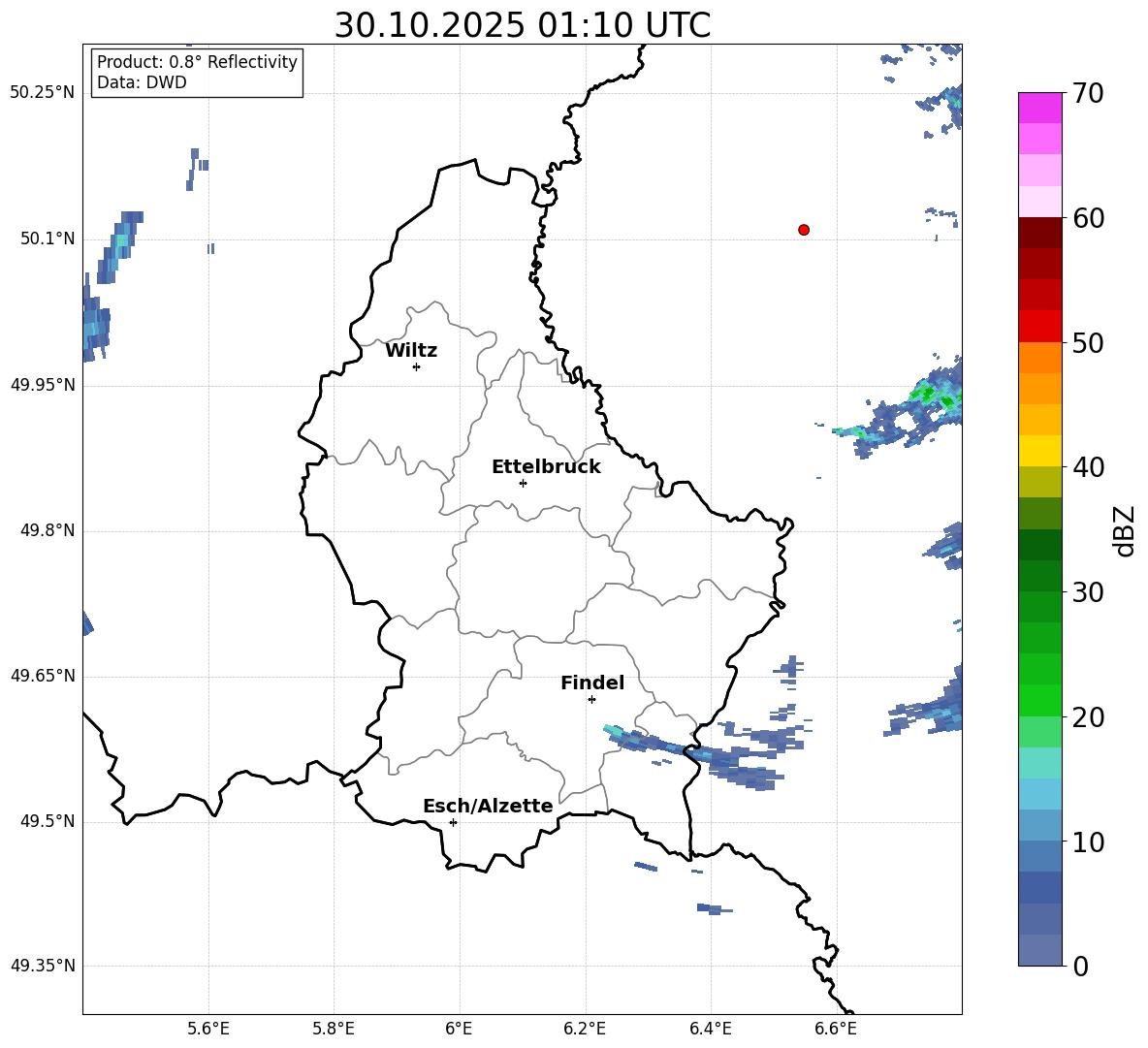Image resolution: width=1148 pixels, height=1048 pixels.
Task: Click the 49.95°N latitude label
Action: pos(43,385)
